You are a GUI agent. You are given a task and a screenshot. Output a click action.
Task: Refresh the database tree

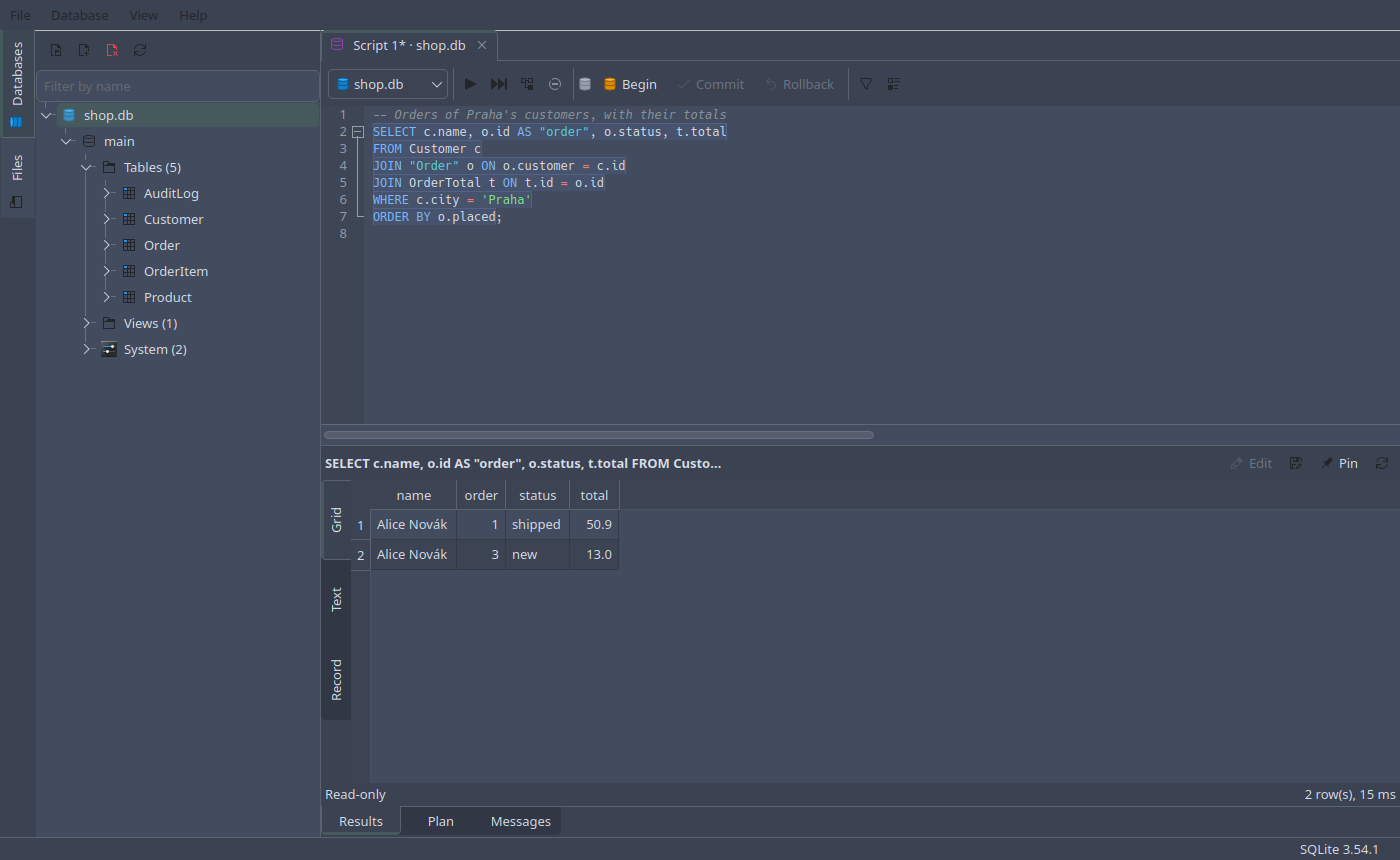click(140, 49)
